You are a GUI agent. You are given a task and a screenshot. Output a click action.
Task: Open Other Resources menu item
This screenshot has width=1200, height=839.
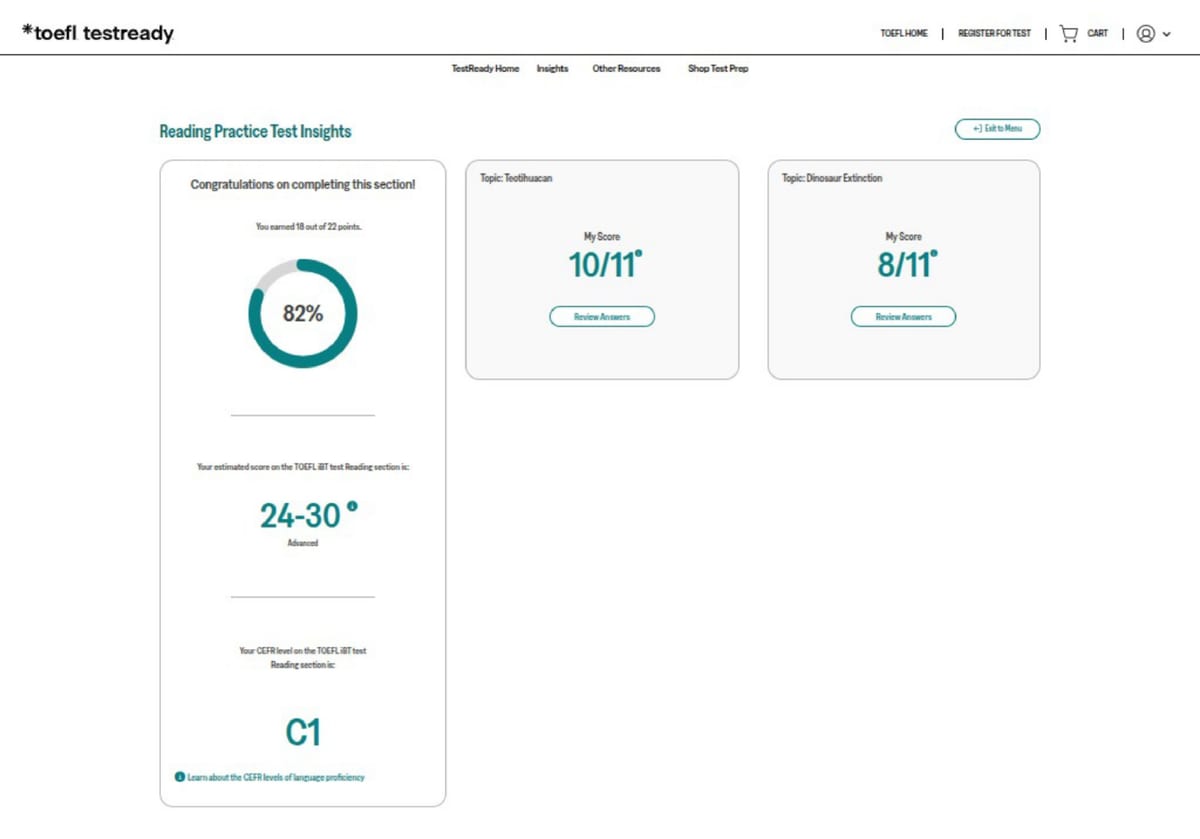[626, 69]
